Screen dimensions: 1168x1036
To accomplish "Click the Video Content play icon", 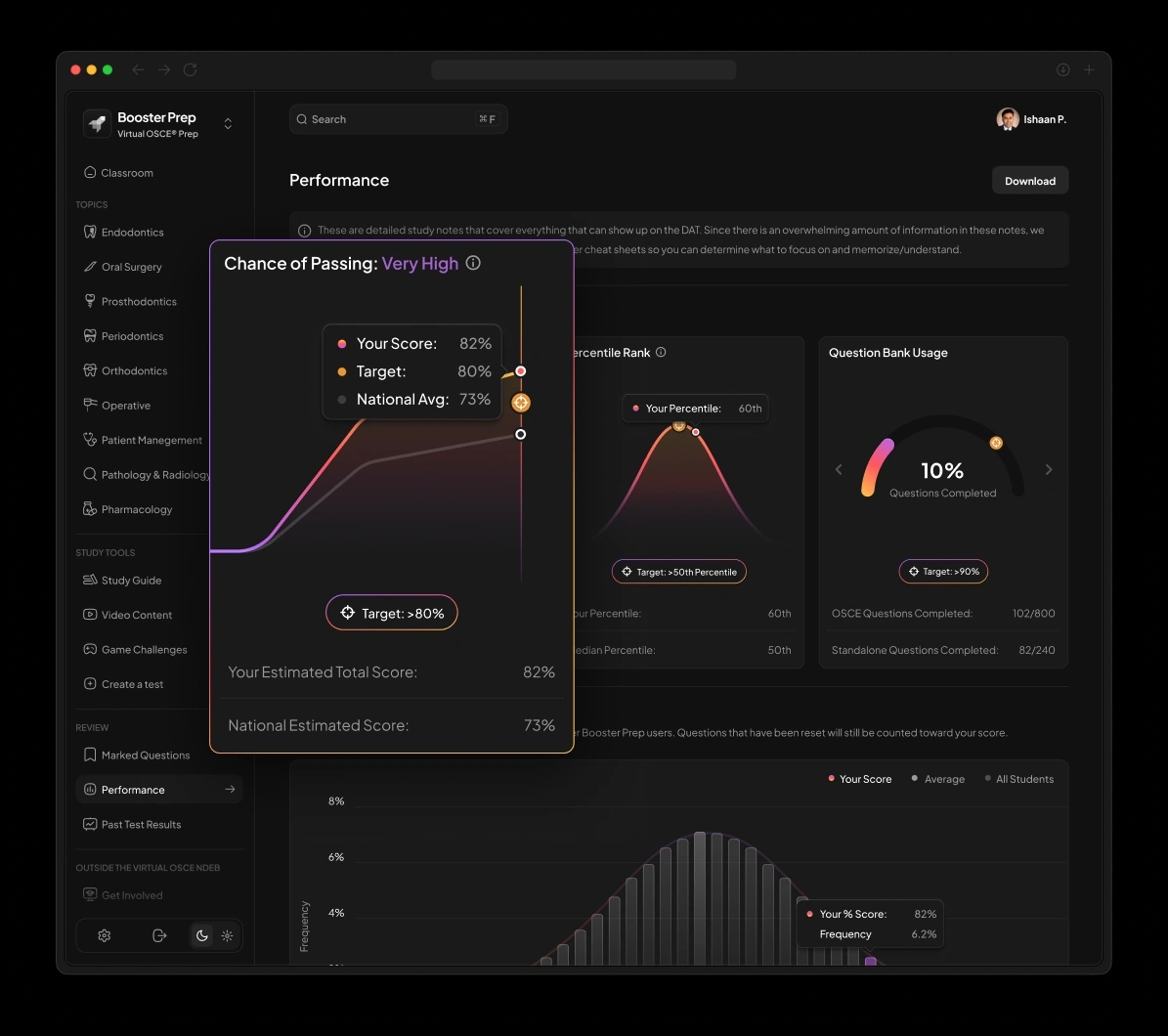I will click(90, 615).
